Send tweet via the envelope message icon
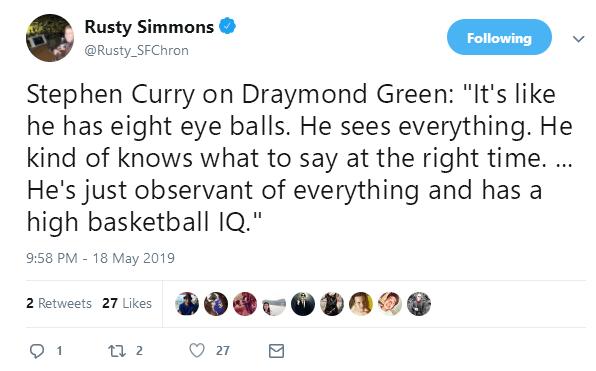Viewport: 596px width, 371px height. coord(276,350)
